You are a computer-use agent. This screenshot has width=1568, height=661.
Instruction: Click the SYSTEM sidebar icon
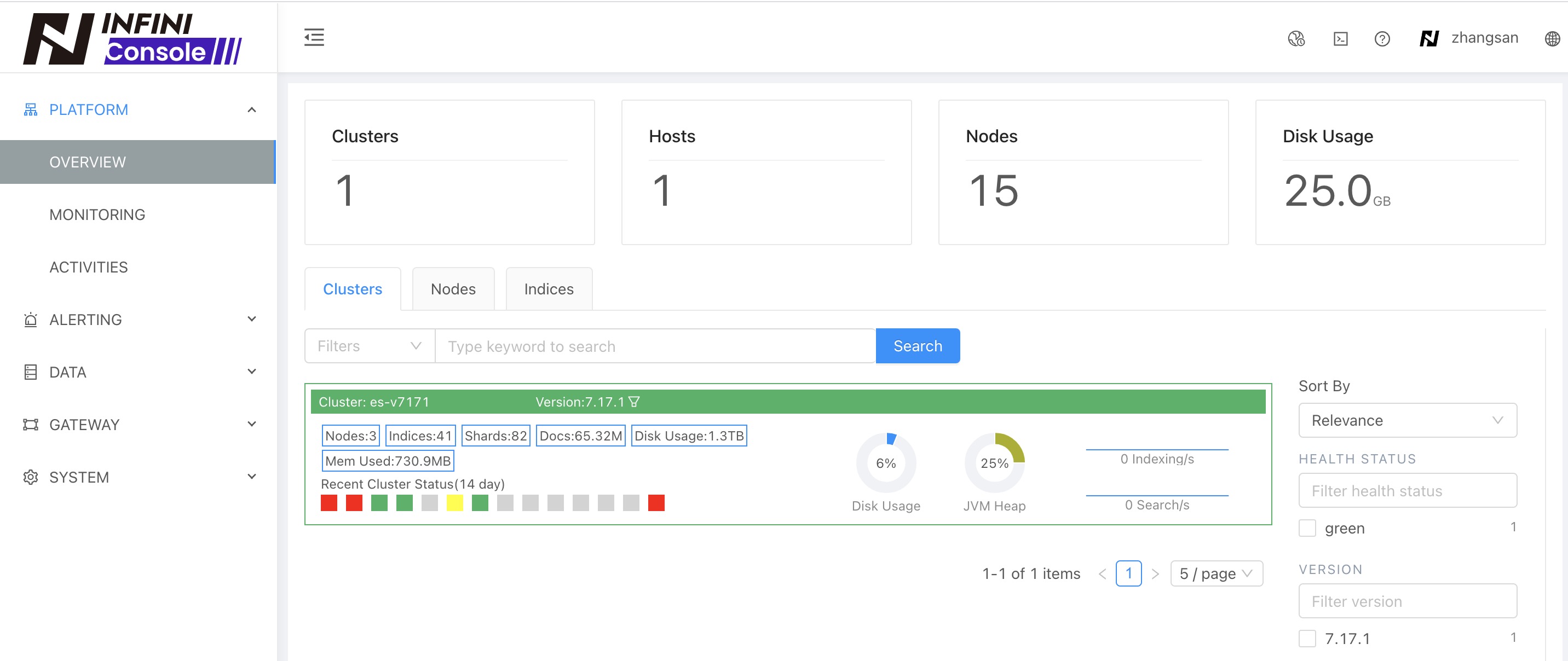click(30, 476)
